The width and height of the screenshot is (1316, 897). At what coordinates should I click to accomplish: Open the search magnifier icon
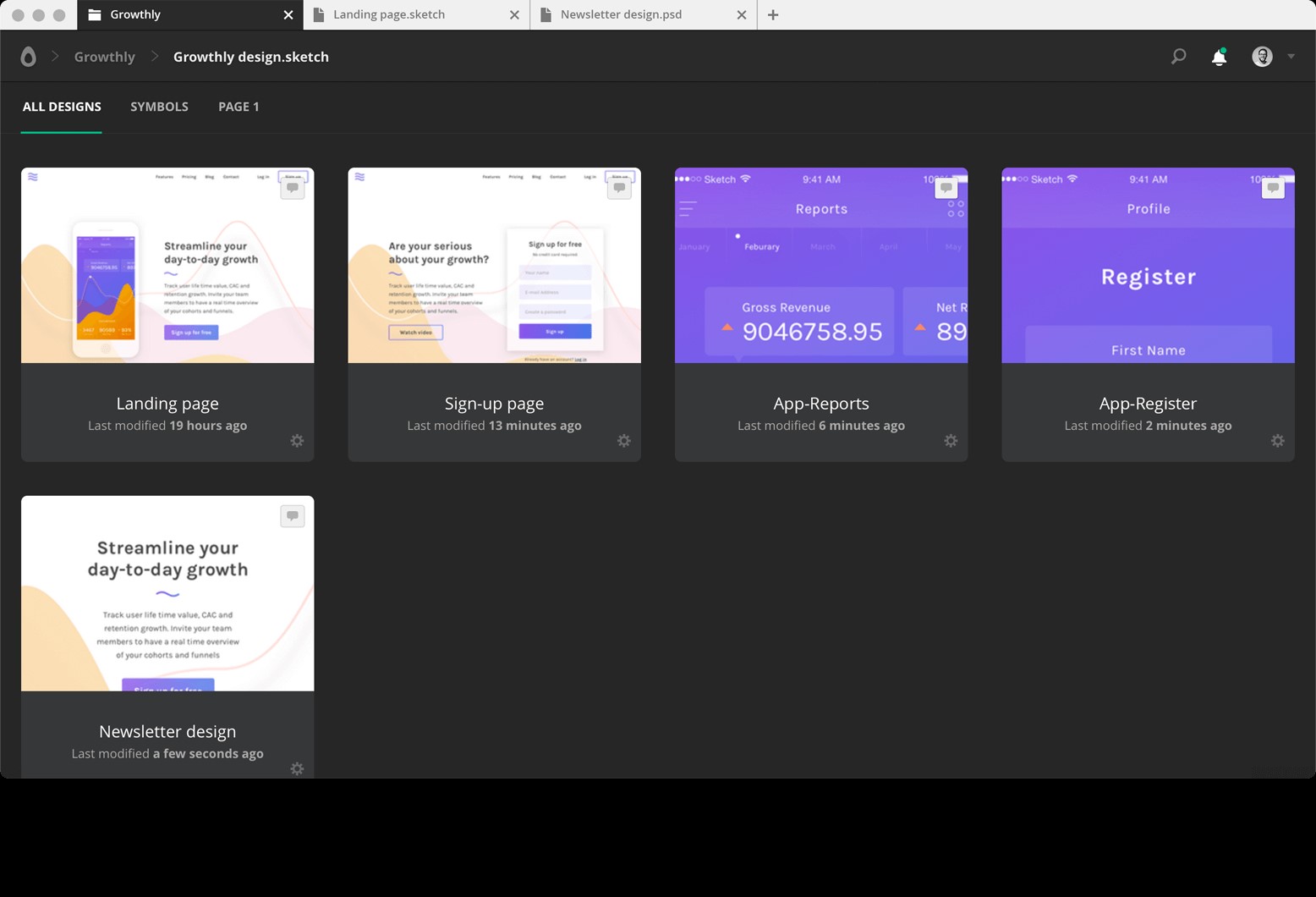[x=1178, y=57]
